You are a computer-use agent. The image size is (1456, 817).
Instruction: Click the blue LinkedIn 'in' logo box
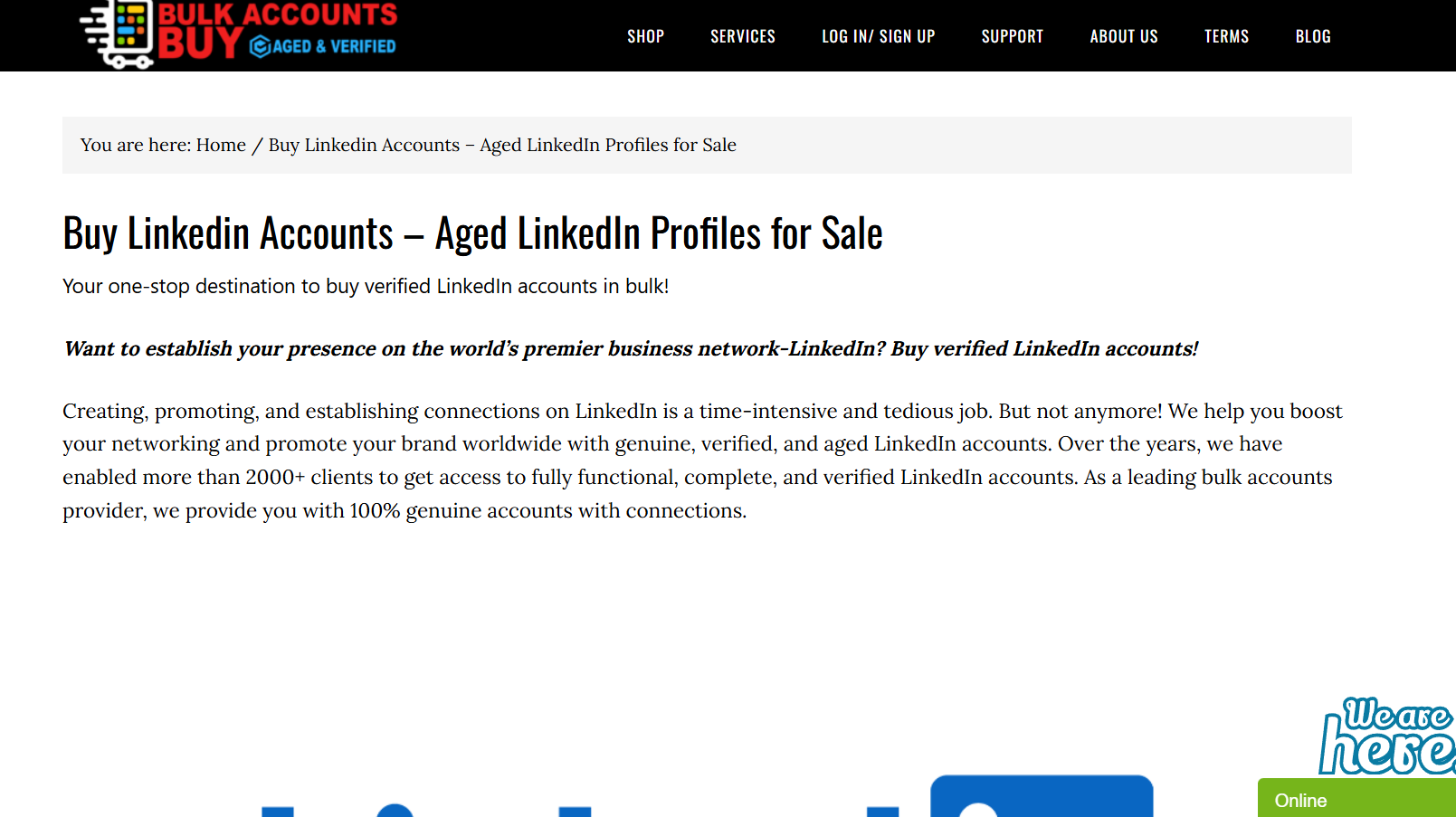click(1041, 797)
